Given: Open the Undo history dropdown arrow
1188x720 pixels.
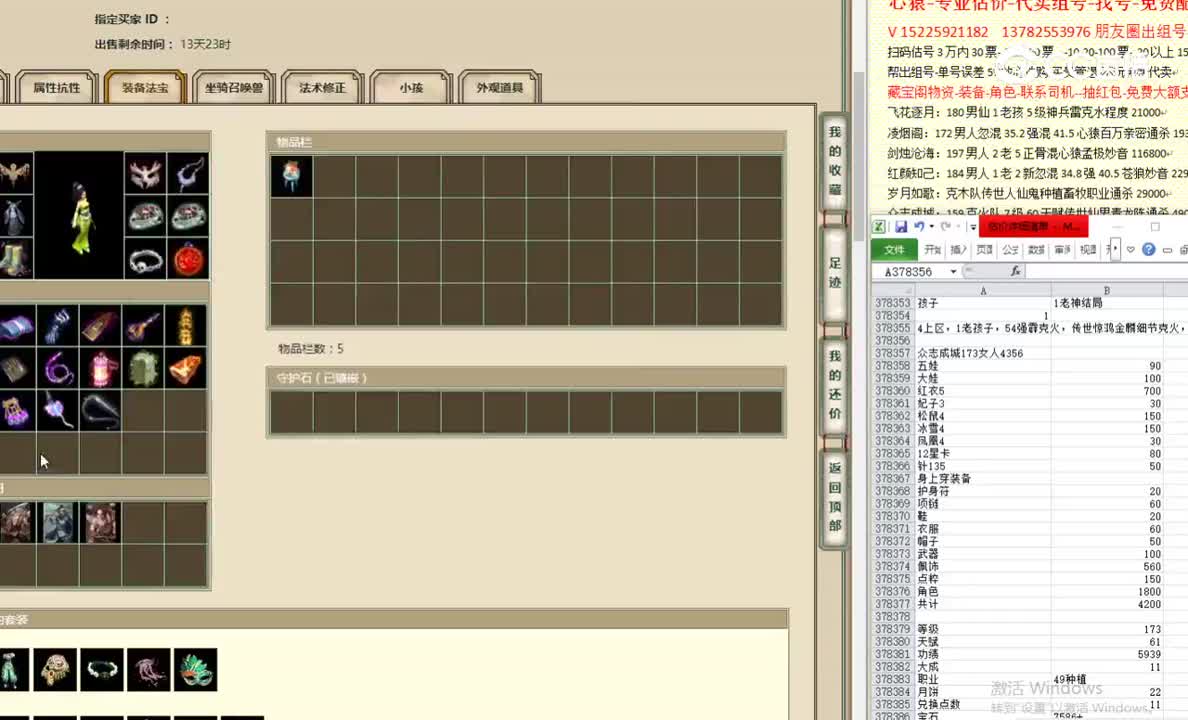Looking at the screenshot, I should point(931,227).
